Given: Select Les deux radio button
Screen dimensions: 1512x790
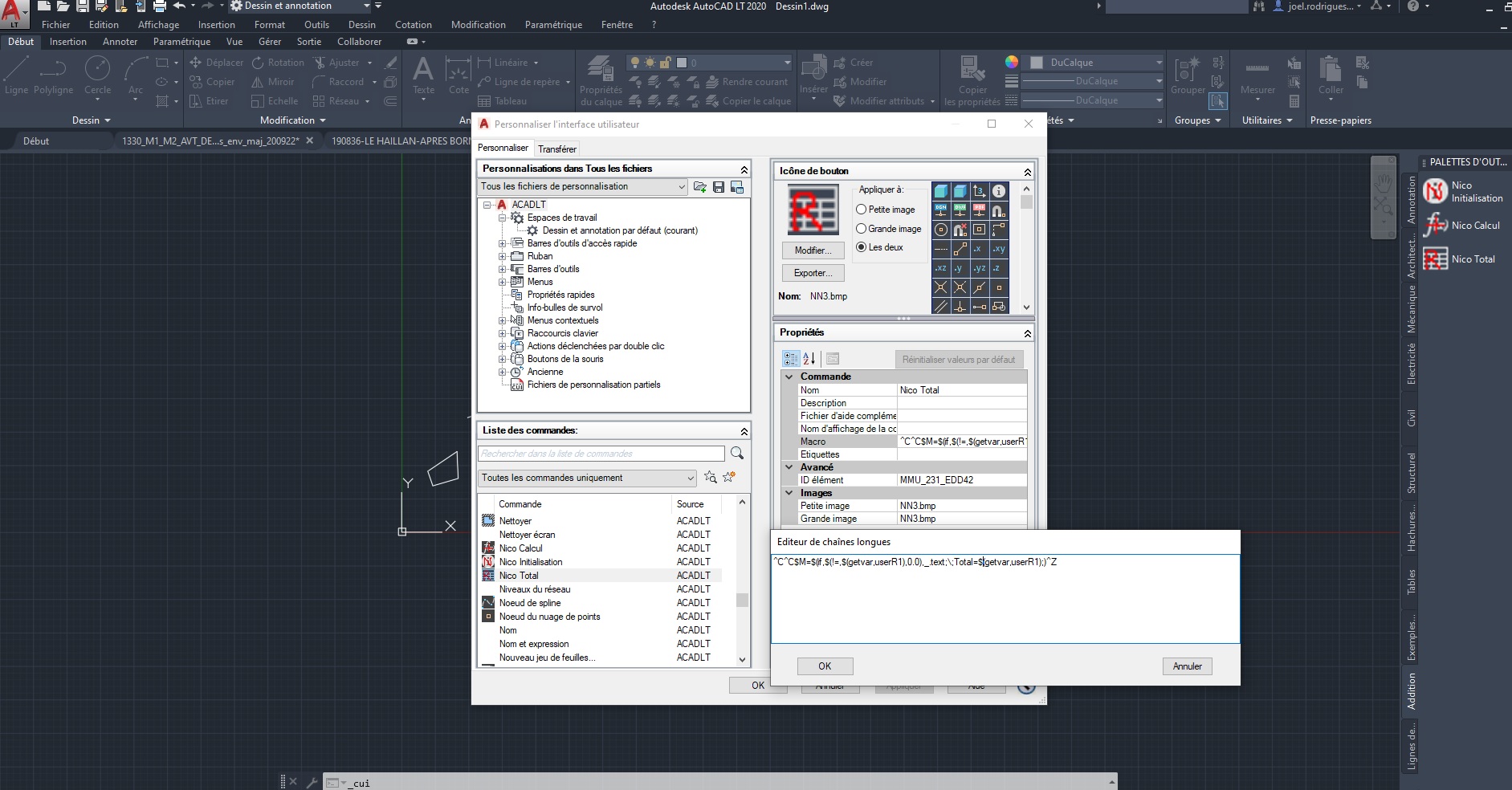Looking at the screenshot, I should point(862,247).
